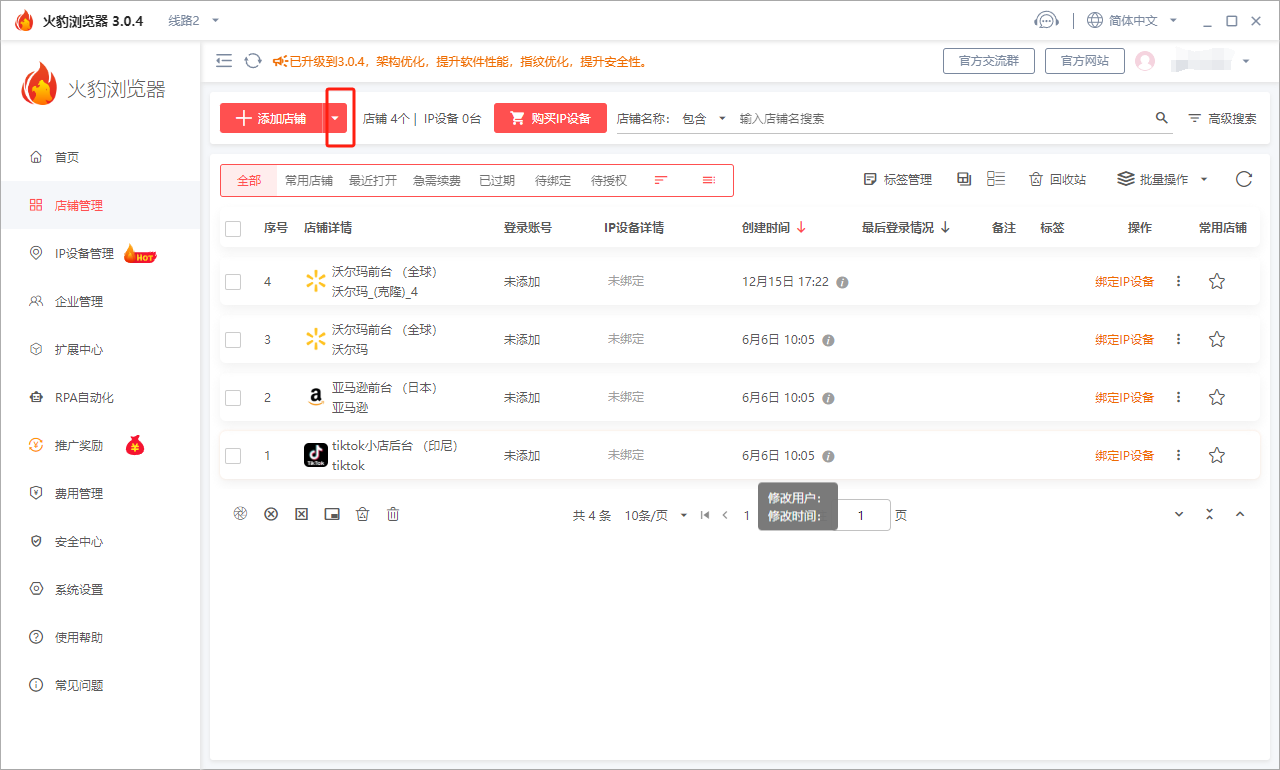Click 绑定IP设备 link for 沃尔玛 store 3

click(x=1124, y=340)
